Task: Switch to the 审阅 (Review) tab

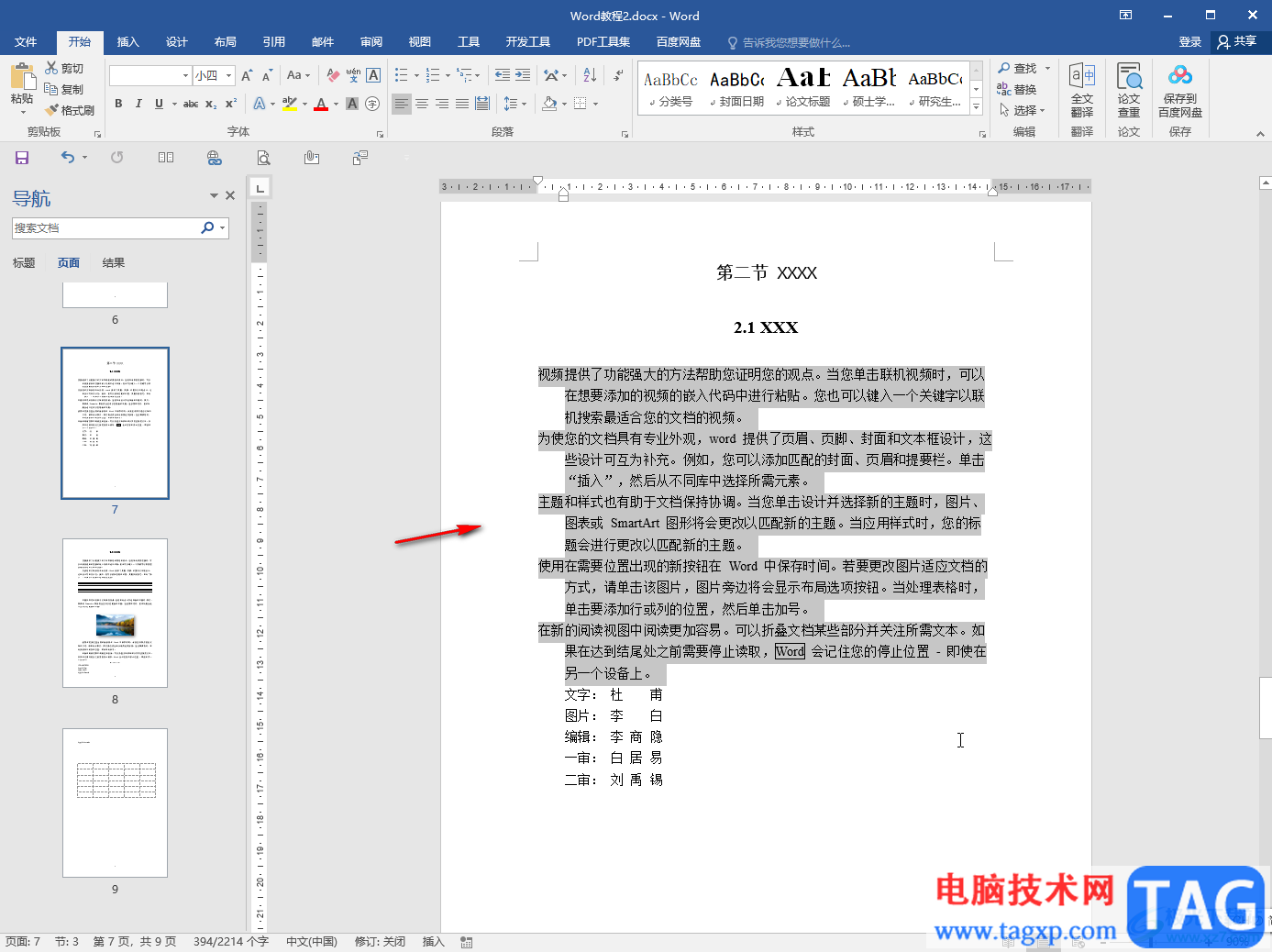Action: 371,42
